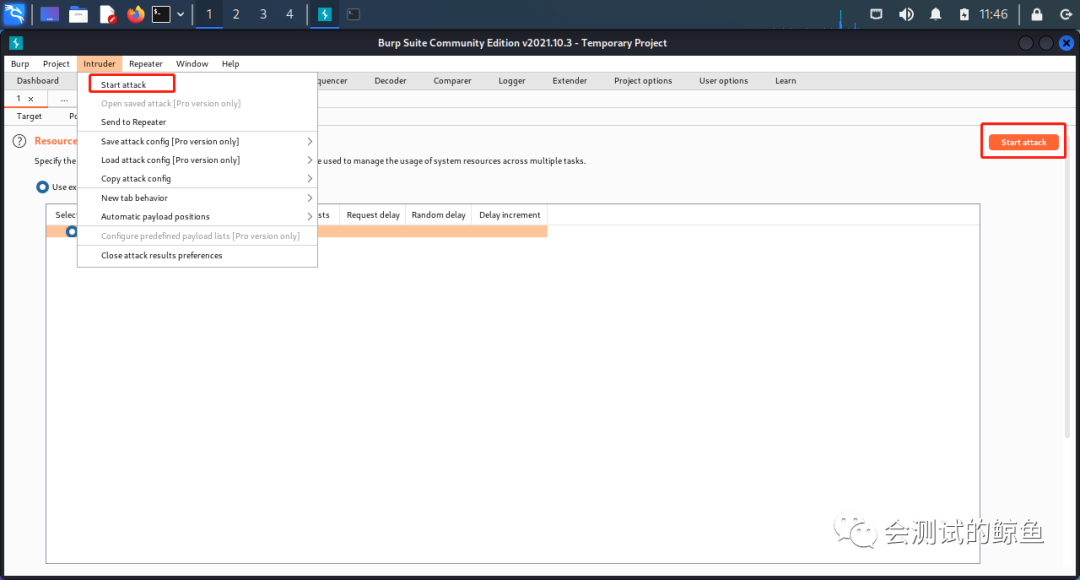Screen dimensions: 1080x580
Task: Click the Burp Suite logo in title bar
Action: click(16, 43)
